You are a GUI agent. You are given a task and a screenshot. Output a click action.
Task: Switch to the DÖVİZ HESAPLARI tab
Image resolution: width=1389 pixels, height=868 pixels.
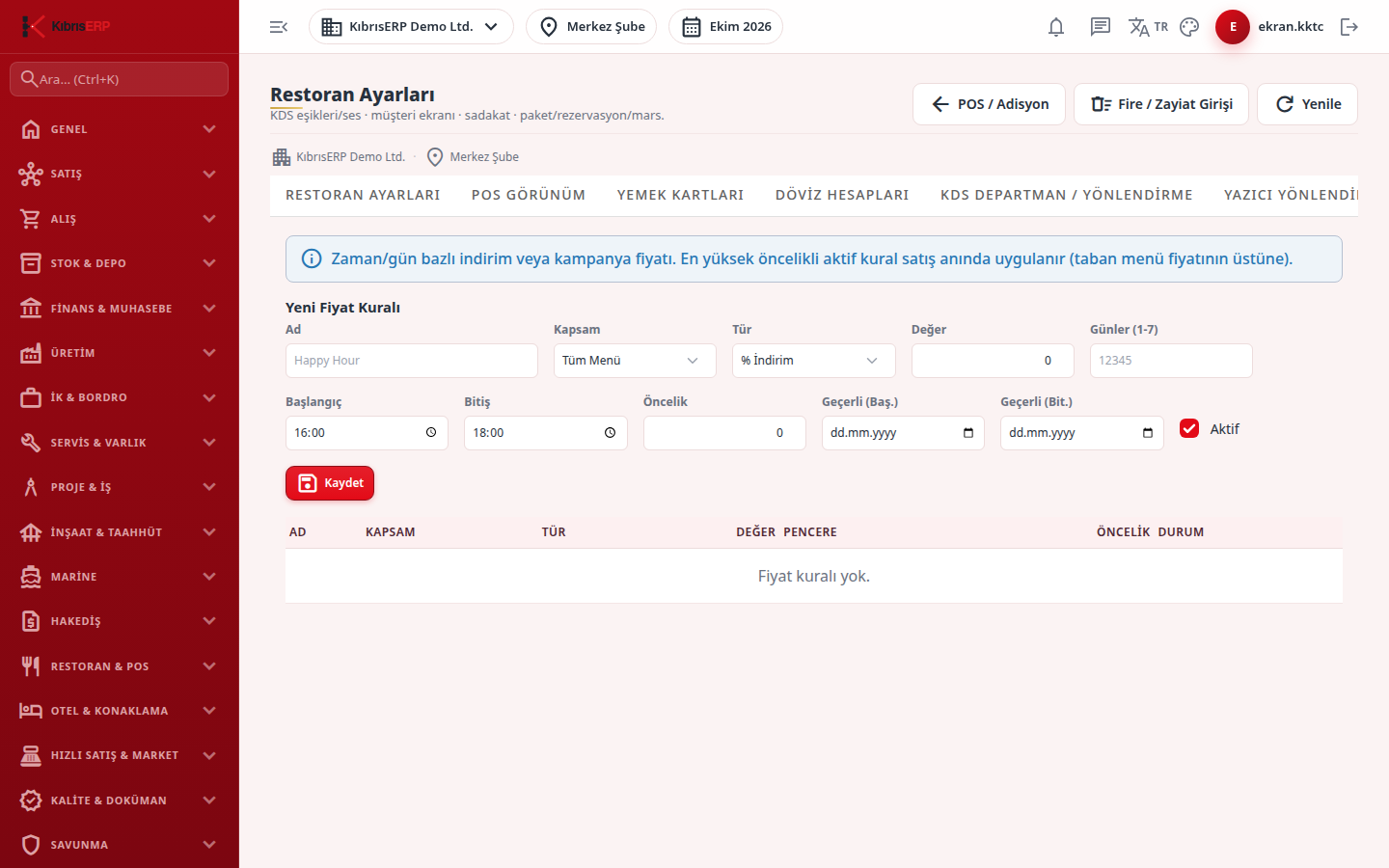[x=842, y=195]
